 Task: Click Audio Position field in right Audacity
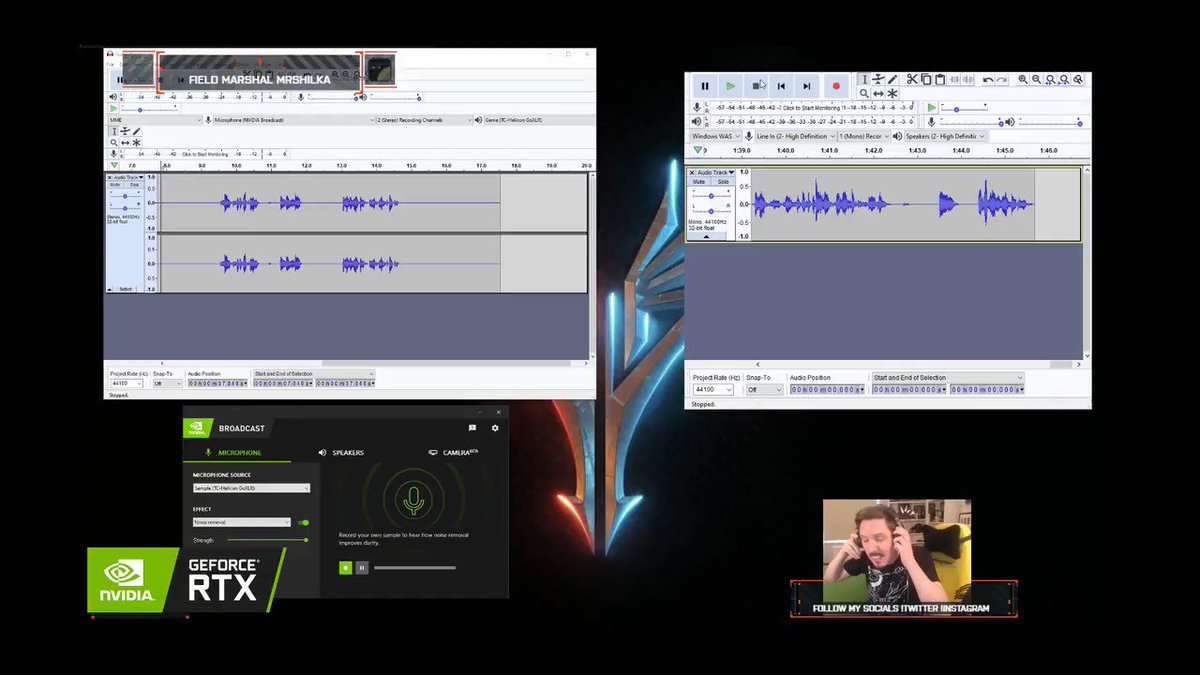(x=827, y=389)
